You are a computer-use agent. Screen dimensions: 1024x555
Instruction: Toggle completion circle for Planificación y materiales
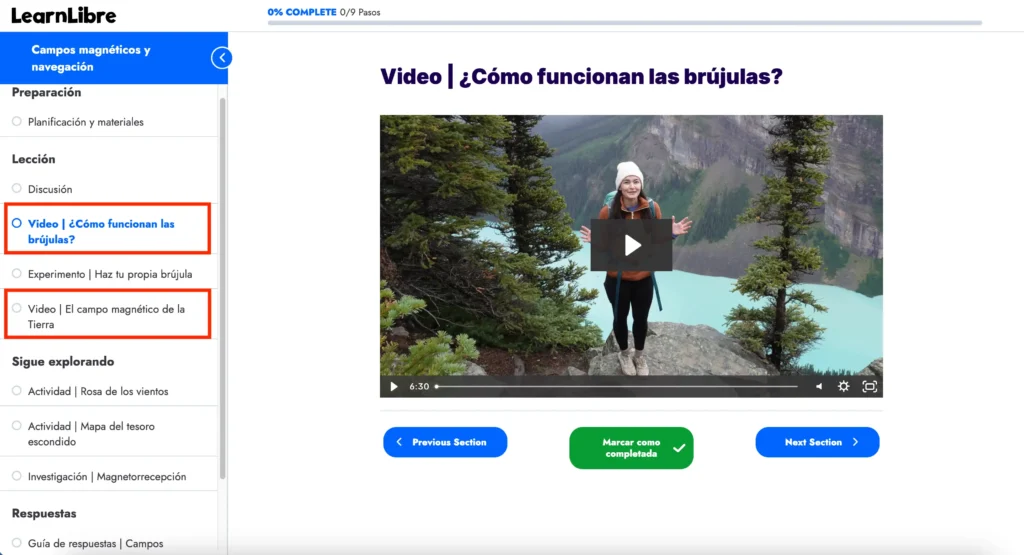coord(16,121)
